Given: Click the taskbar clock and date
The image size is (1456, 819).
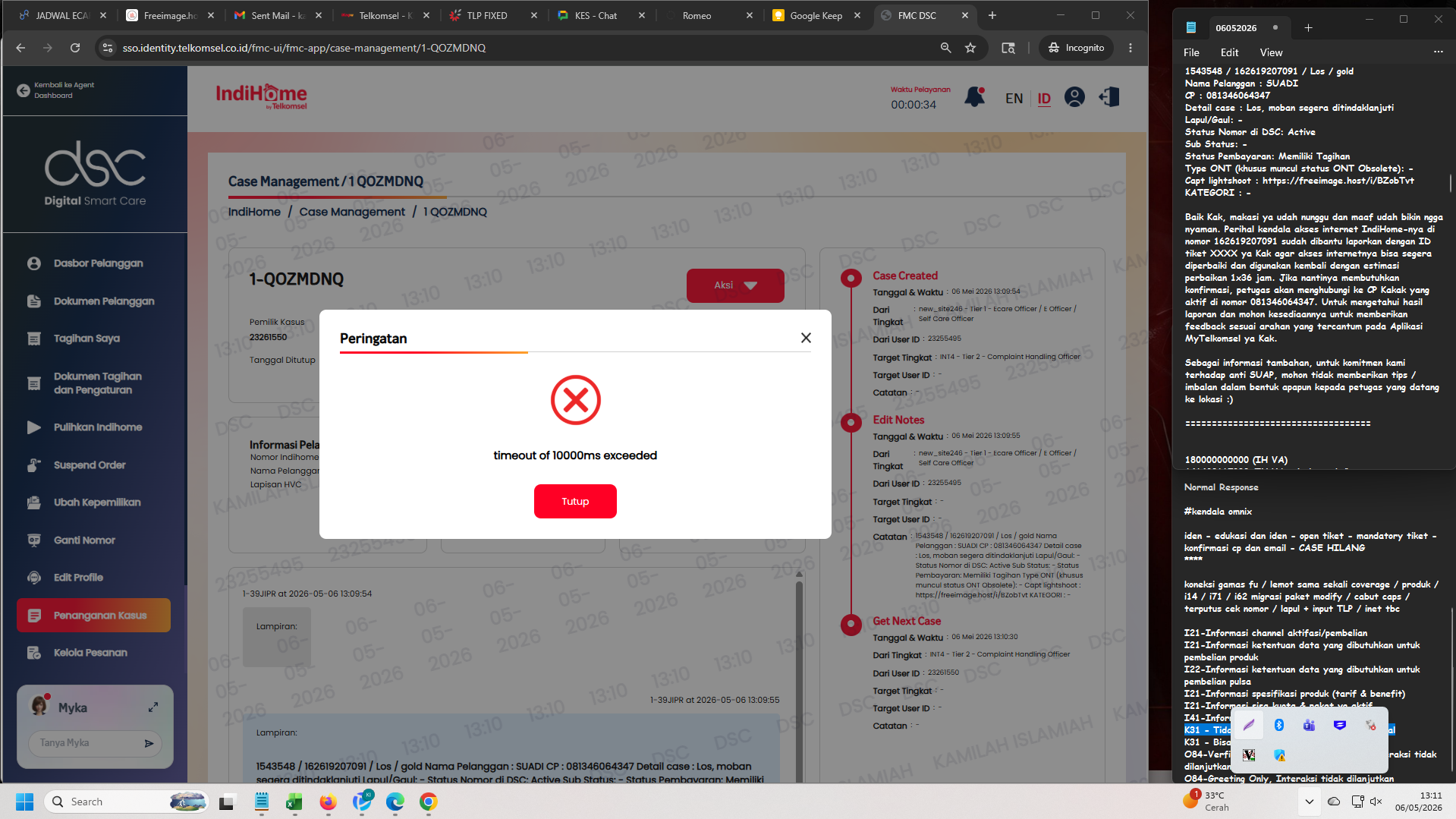Looking at the screenshot, I should click(x=1418, y=802).
